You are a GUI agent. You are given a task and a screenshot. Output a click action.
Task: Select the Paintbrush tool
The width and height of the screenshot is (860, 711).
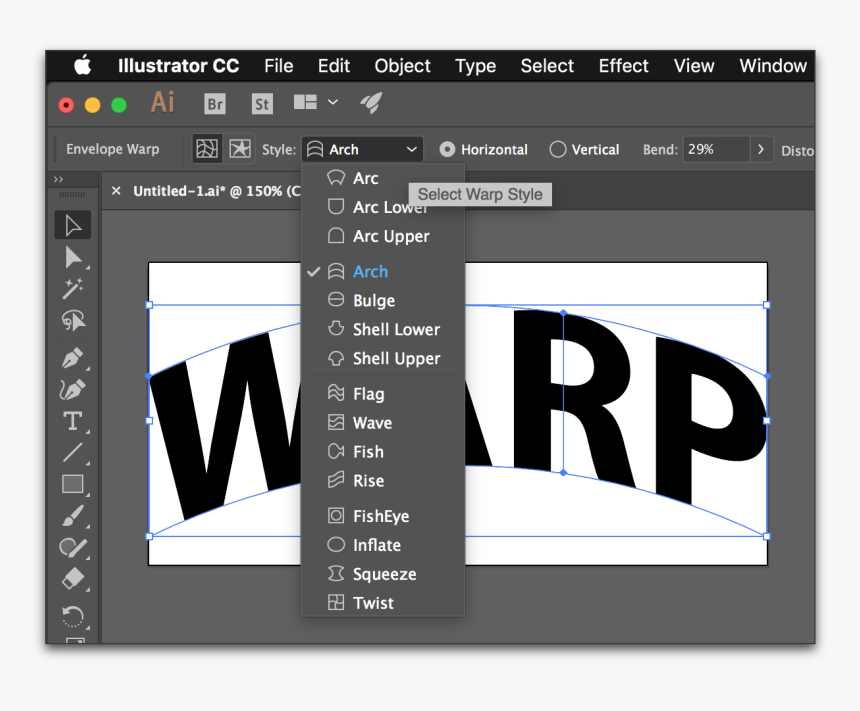point(72,517)
